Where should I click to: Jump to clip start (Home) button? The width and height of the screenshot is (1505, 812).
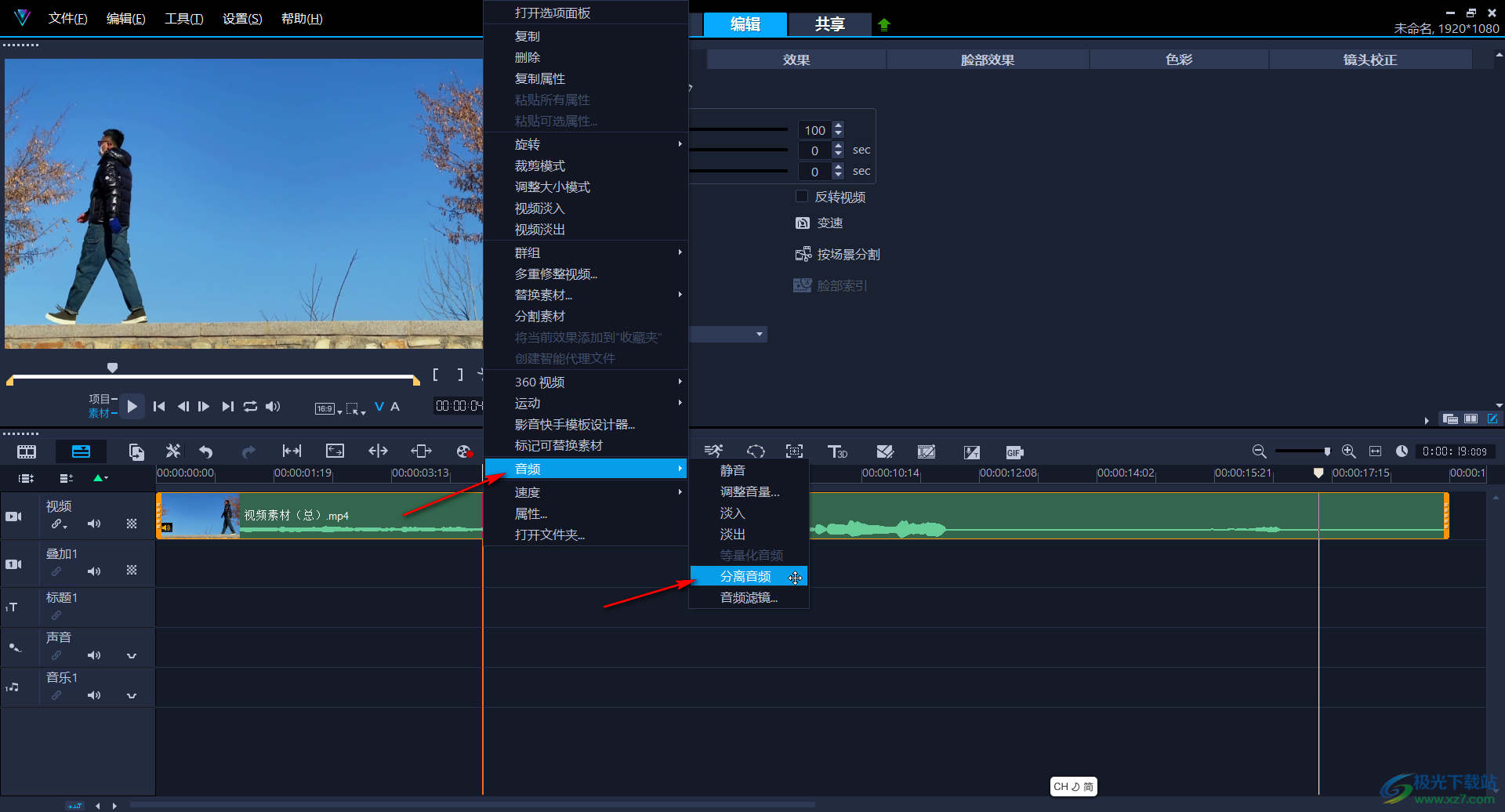point(159,406)
